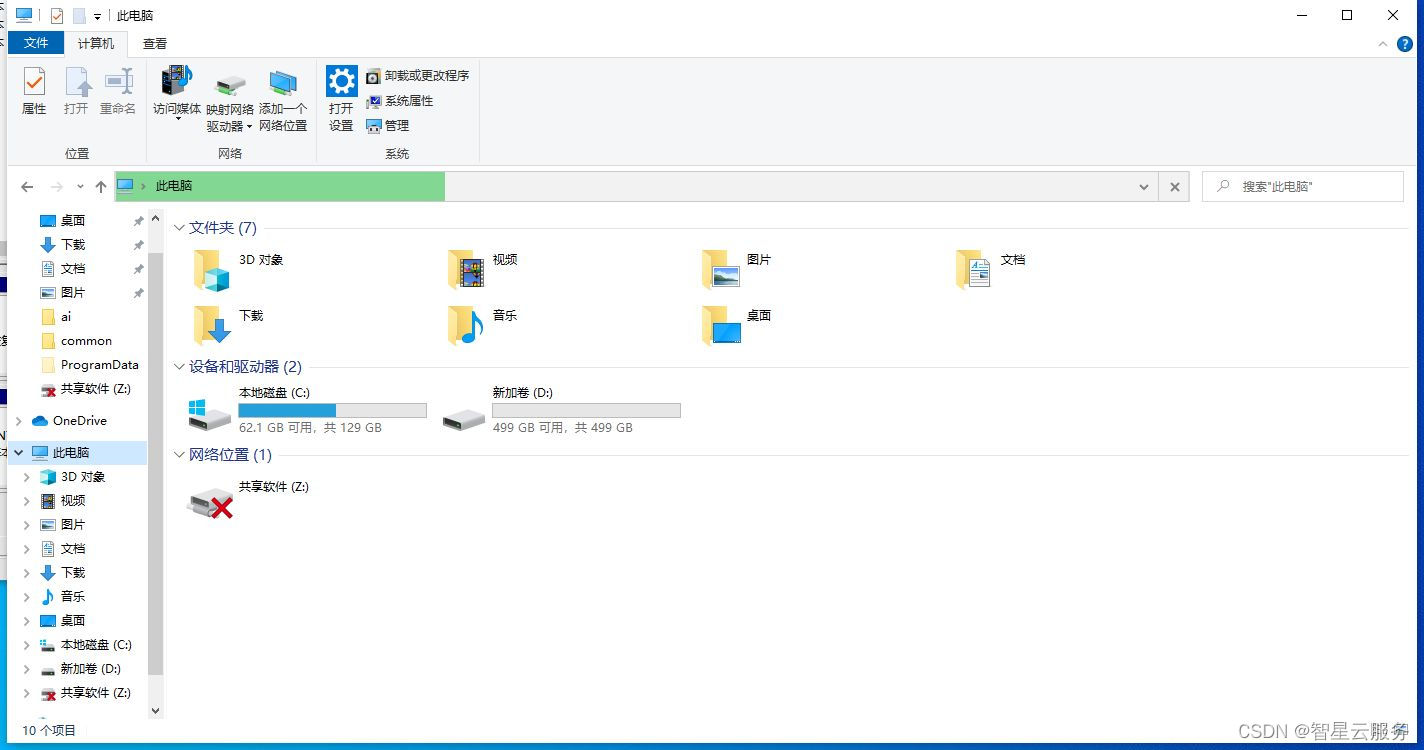Open the 视频 folder icon in main pane
Image resolution: width=1424 pixels, height=750 pixels.
465,270
